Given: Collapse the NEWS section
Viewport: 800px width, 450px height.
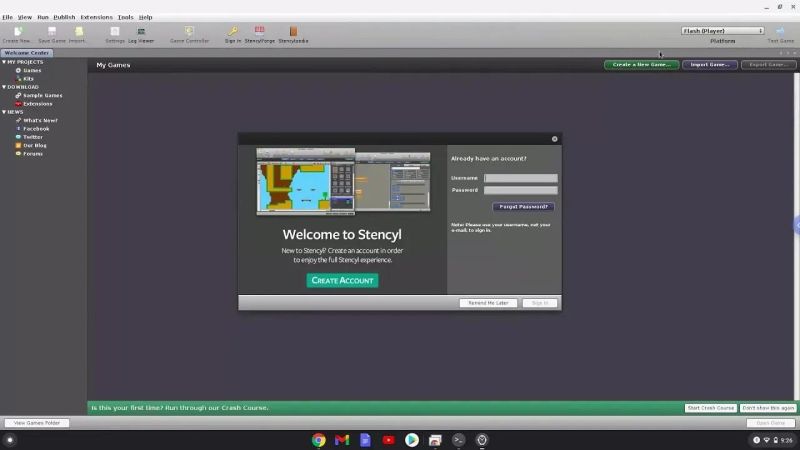Looking at the screenshot, I should tap(4, 112).
